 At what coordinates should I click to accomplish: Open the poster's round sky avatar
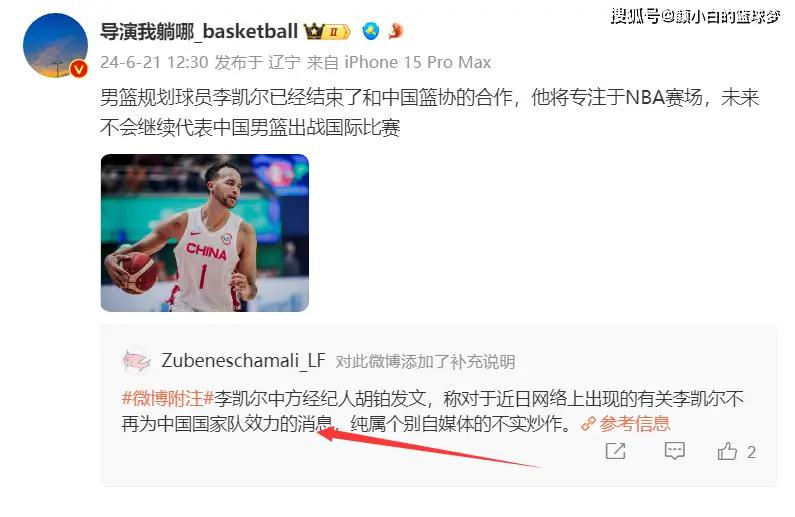click(55, 46)
